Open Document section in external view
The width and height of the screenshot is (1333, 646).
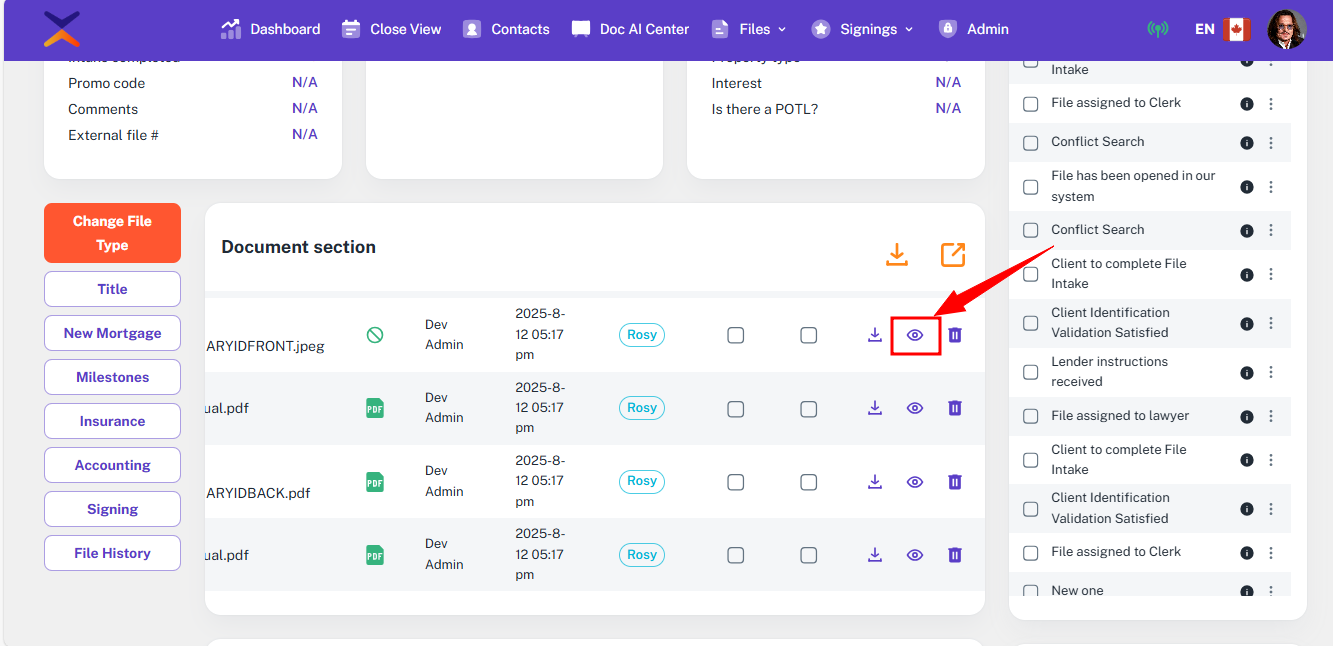pyautogui.click(x=953, y=255)
